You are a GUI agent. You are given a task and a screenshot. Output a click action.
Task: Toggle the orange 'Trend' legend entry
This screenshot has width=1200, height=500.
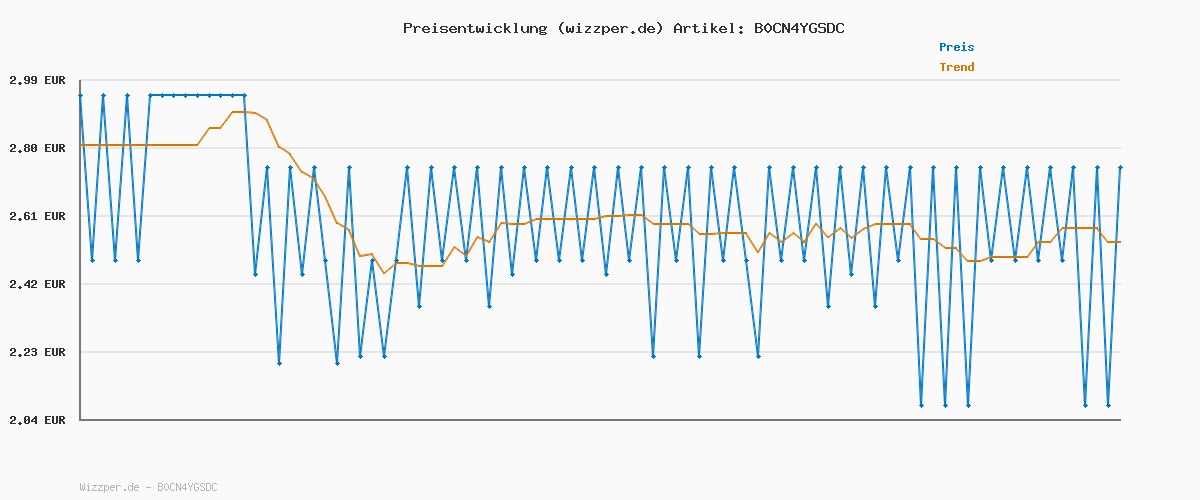click(956, 67)
